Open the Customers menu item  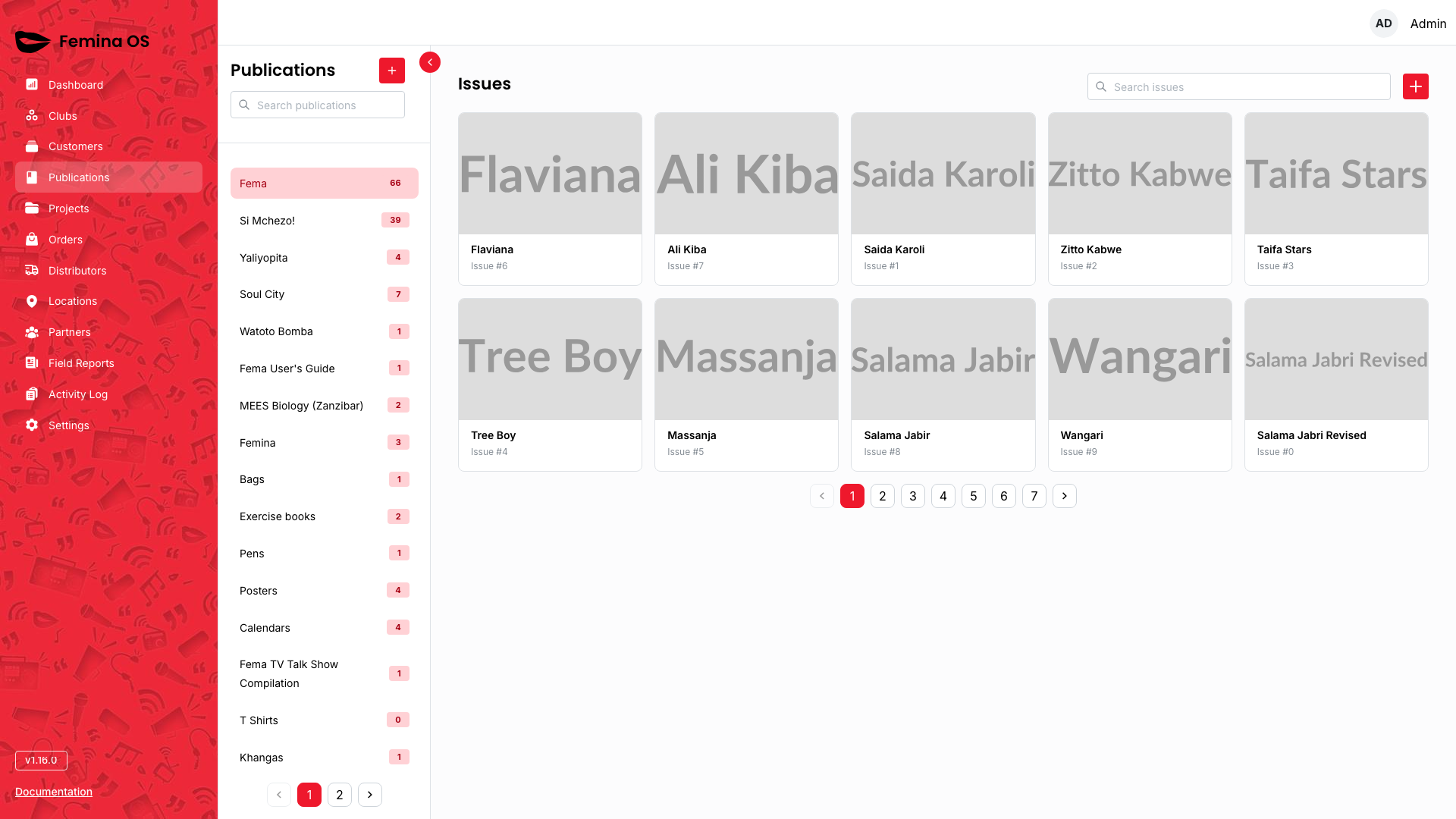tap(108, 146)
